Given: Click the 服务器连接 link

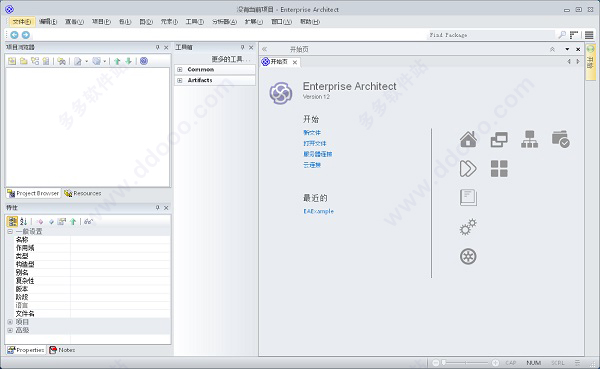Looking at the screenshot, I should (x=318, y=154).
